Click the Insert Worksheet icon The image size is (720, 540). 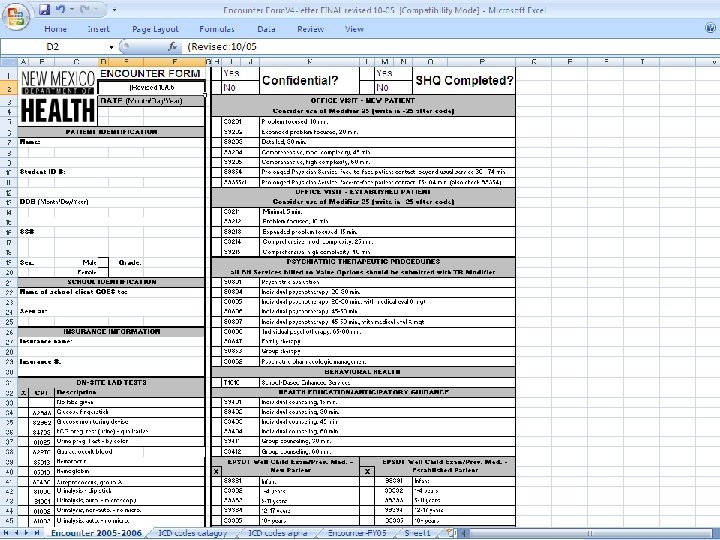(x=450, y=533)
